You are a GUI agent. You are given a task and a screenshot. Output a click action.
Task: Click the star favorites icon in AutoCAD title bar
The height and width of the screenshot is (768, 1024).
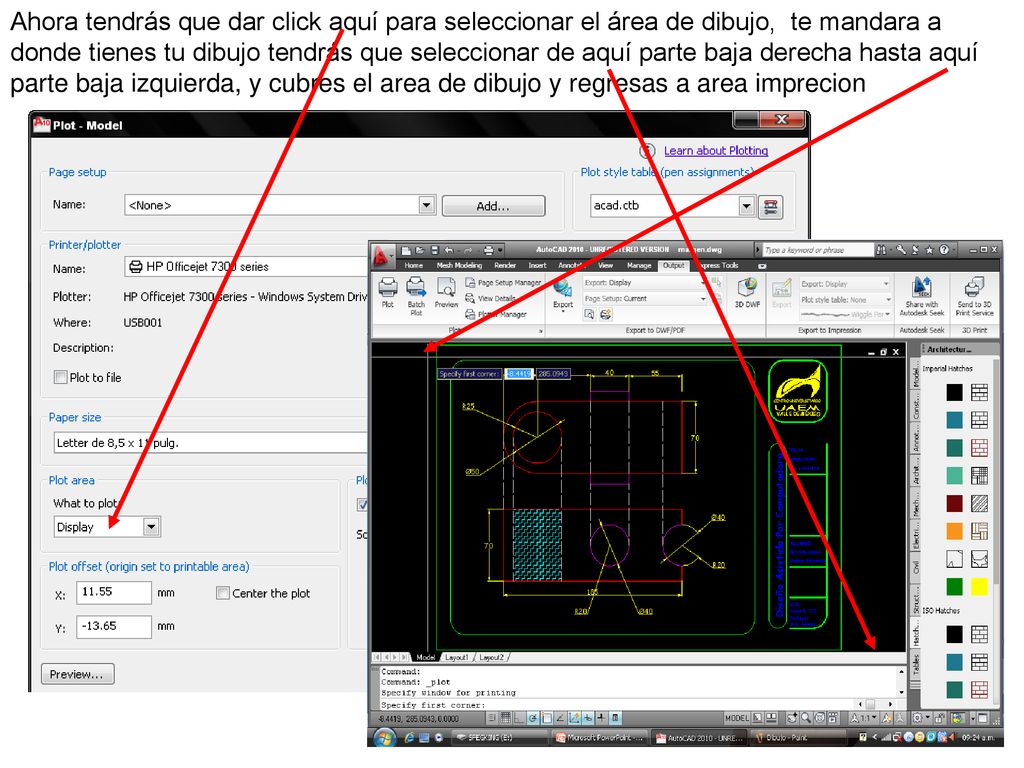929,249
